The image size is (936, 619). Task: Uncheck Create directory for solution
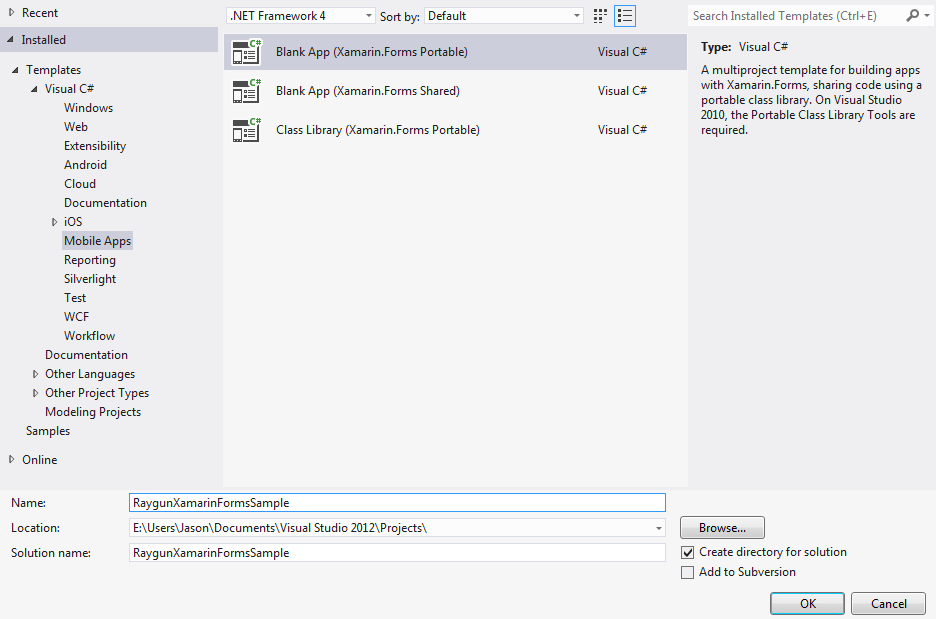[688, 552]
